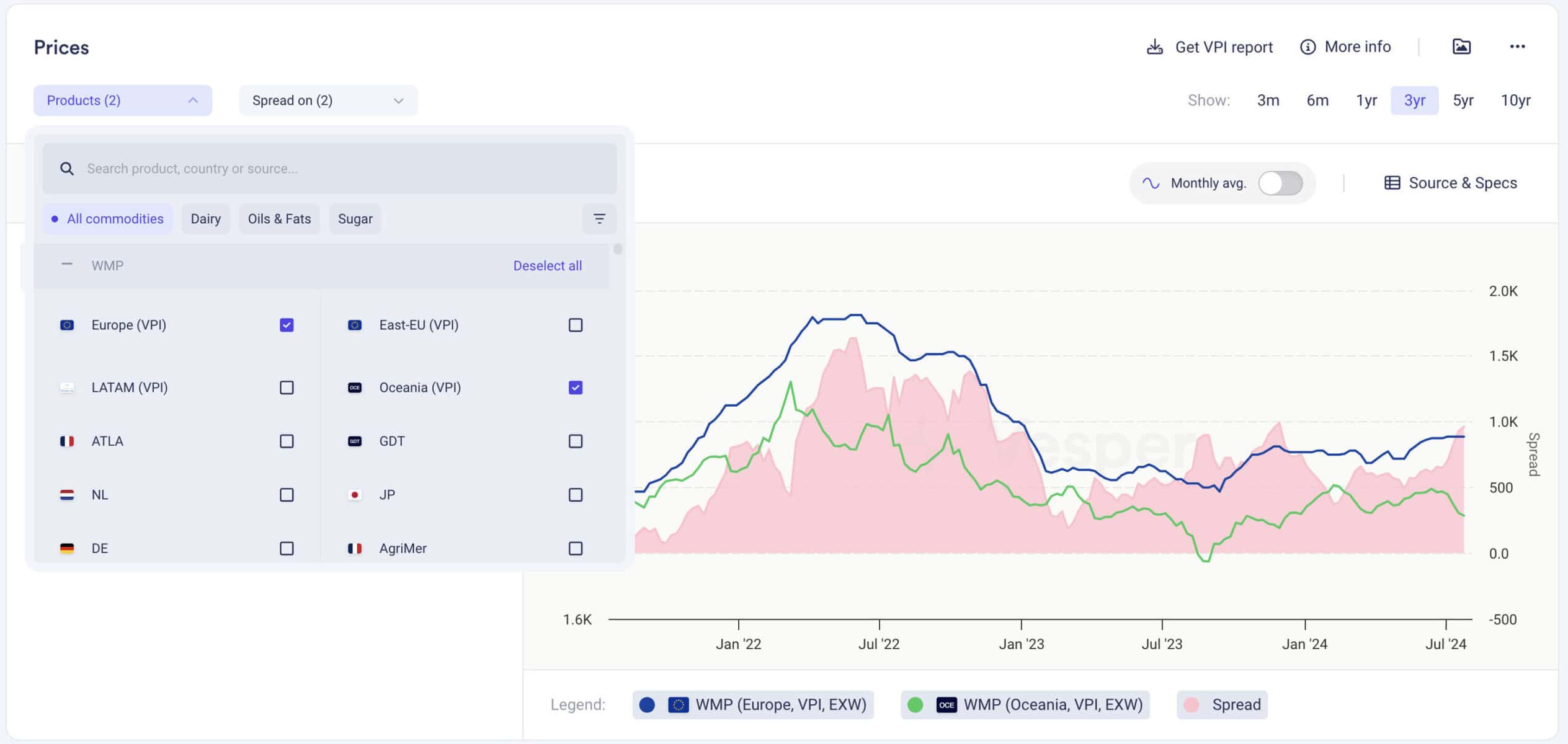The height and width of the screenshot is (744, 1568).
Task: Toggle the Monthly avg. switch
Action: (x=1280, y=183)
